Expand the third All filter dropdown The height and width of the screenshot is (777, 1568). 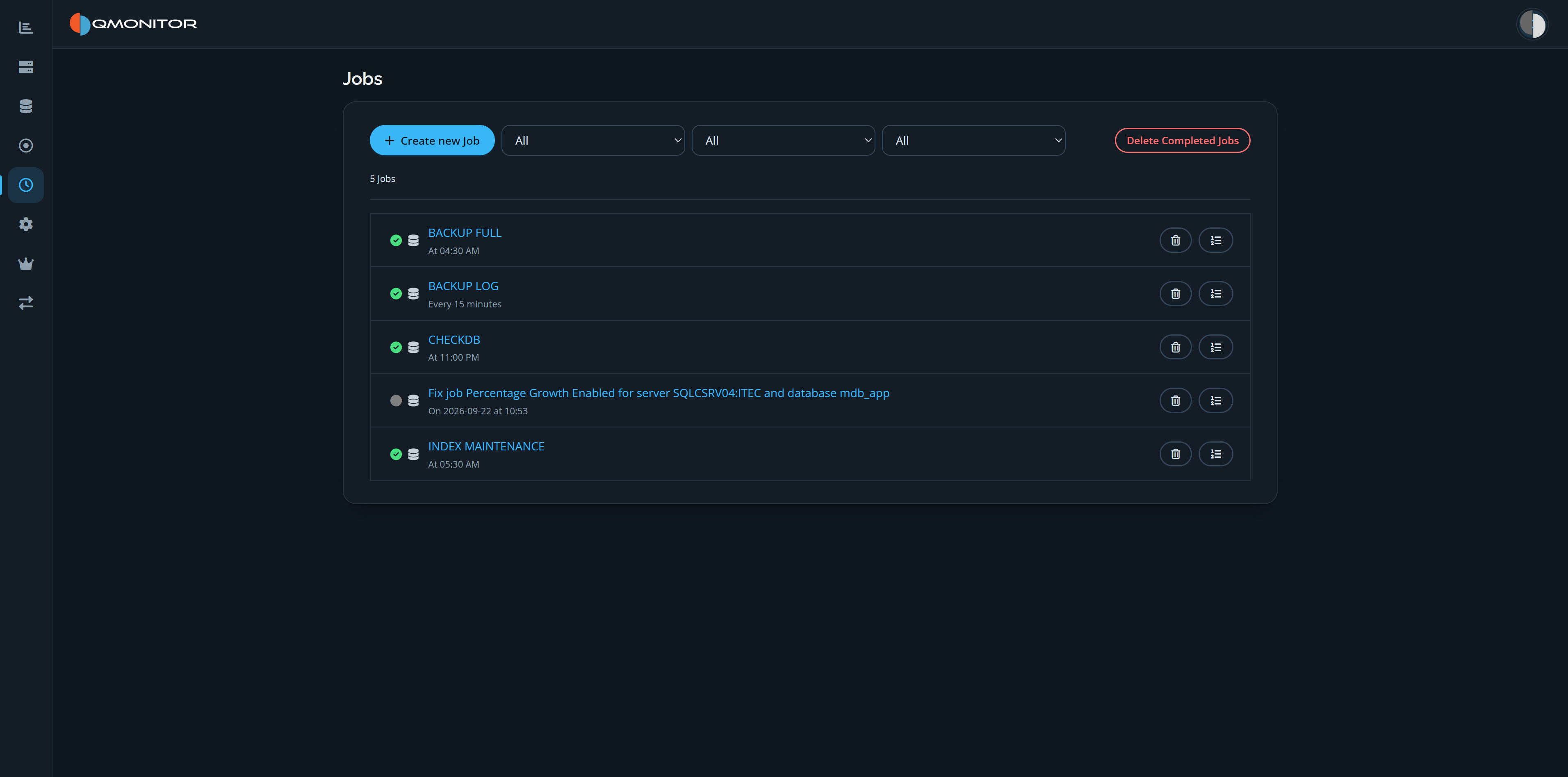tap(973, 141)
